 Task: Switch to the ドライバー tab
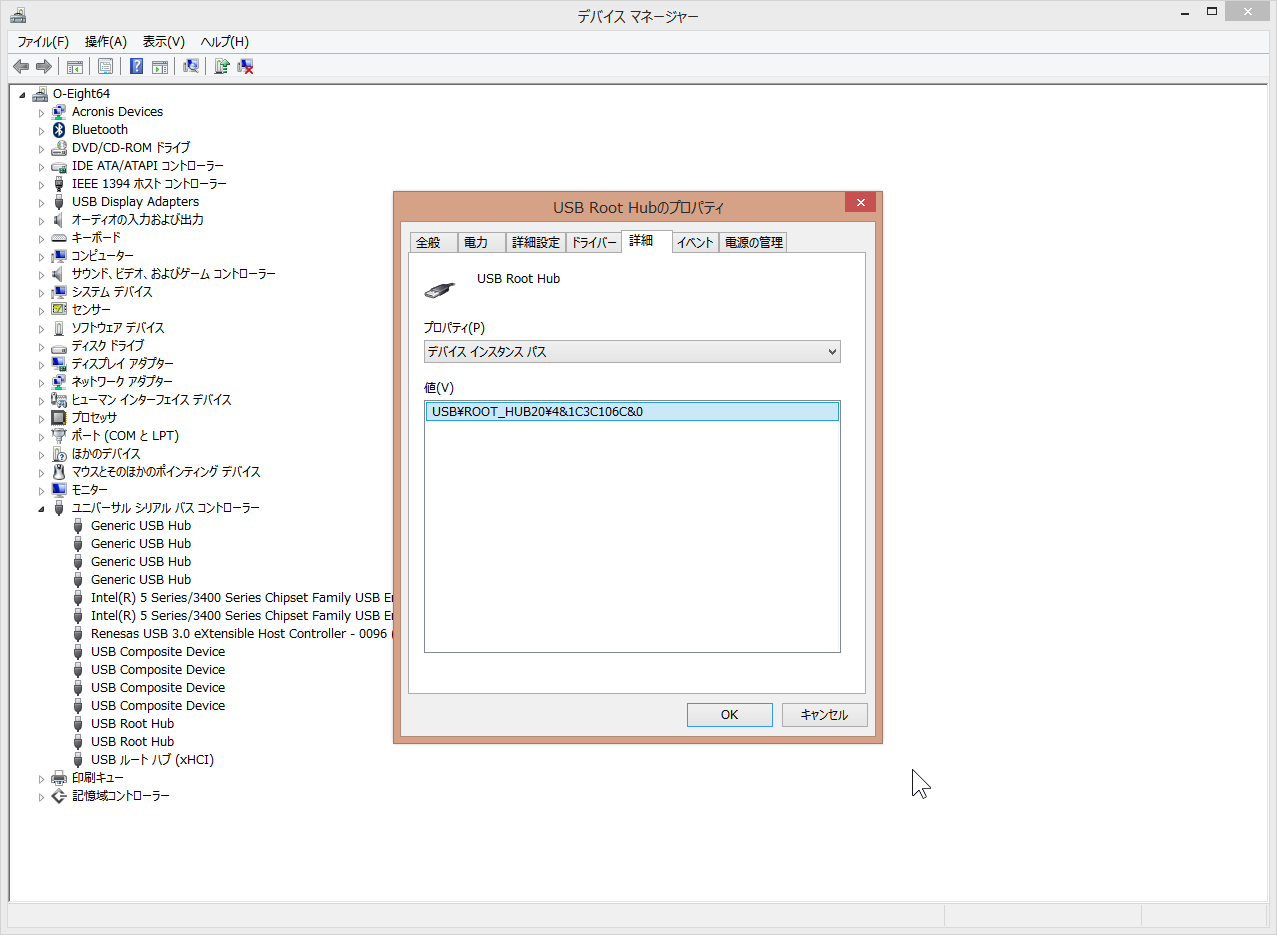[x=593, y=242]
